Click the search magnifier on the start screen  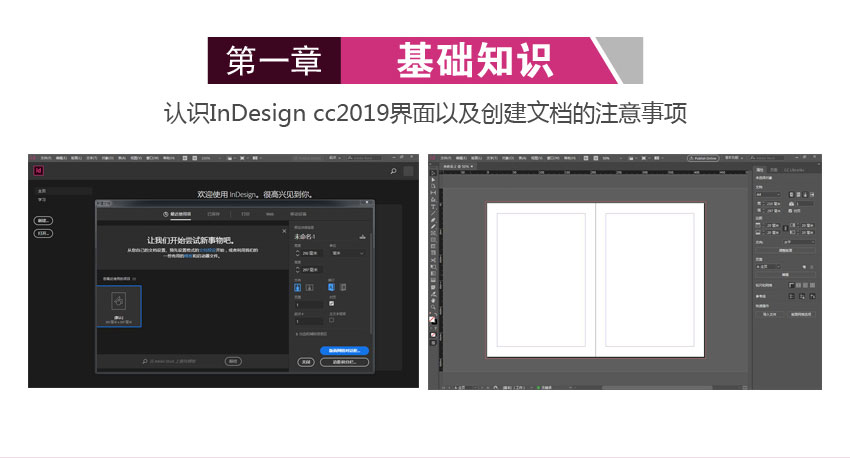click(x=393, y=171)
